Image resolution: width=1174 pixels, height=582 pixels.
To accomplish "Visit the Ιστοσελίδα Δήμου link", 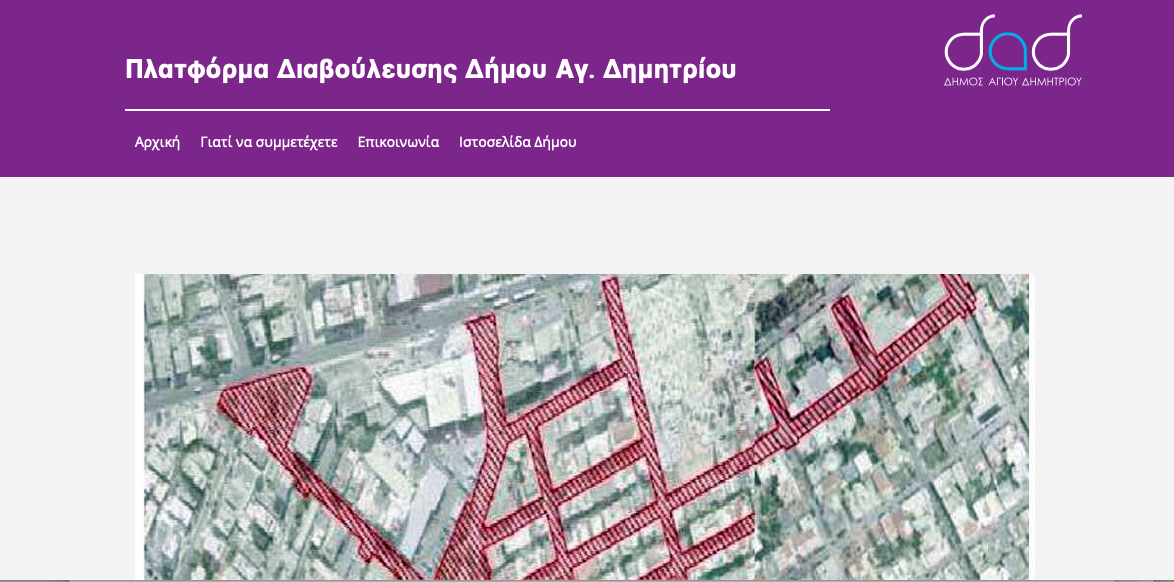I will (x=518, y=142).
